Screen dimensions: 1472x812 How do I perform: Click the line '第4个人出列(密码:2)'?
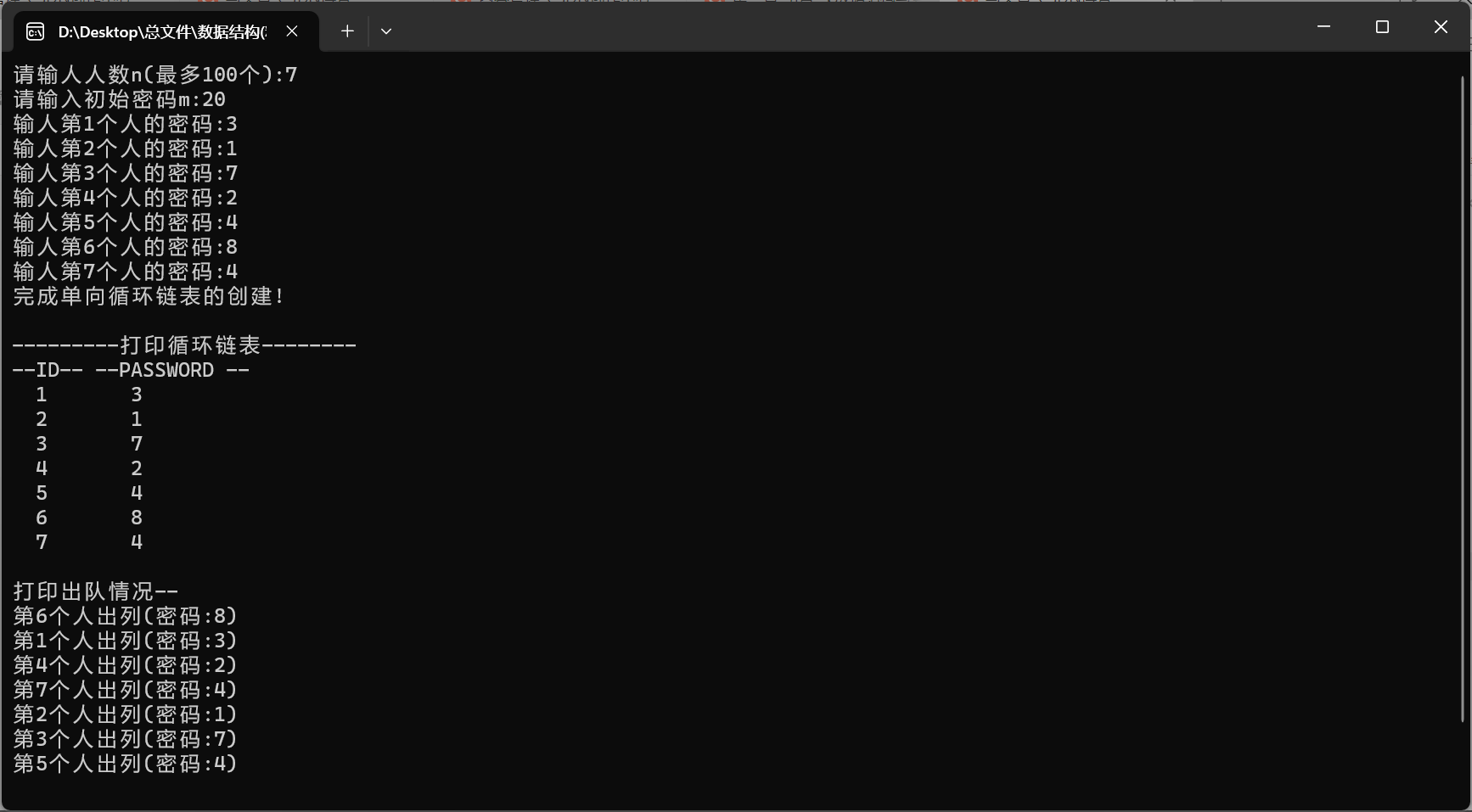click(x=126, y=665)
